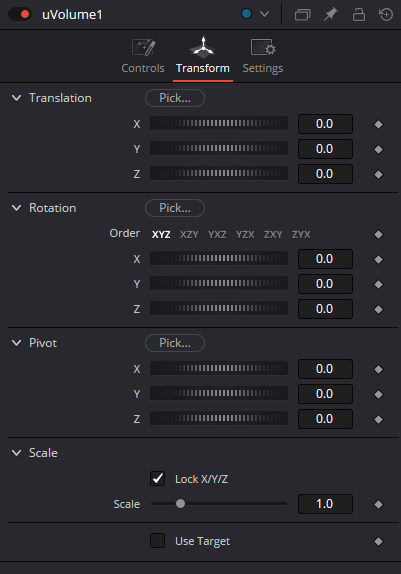
Task: Click the Pivot Y thumbwheel
Action: [219, 393]
